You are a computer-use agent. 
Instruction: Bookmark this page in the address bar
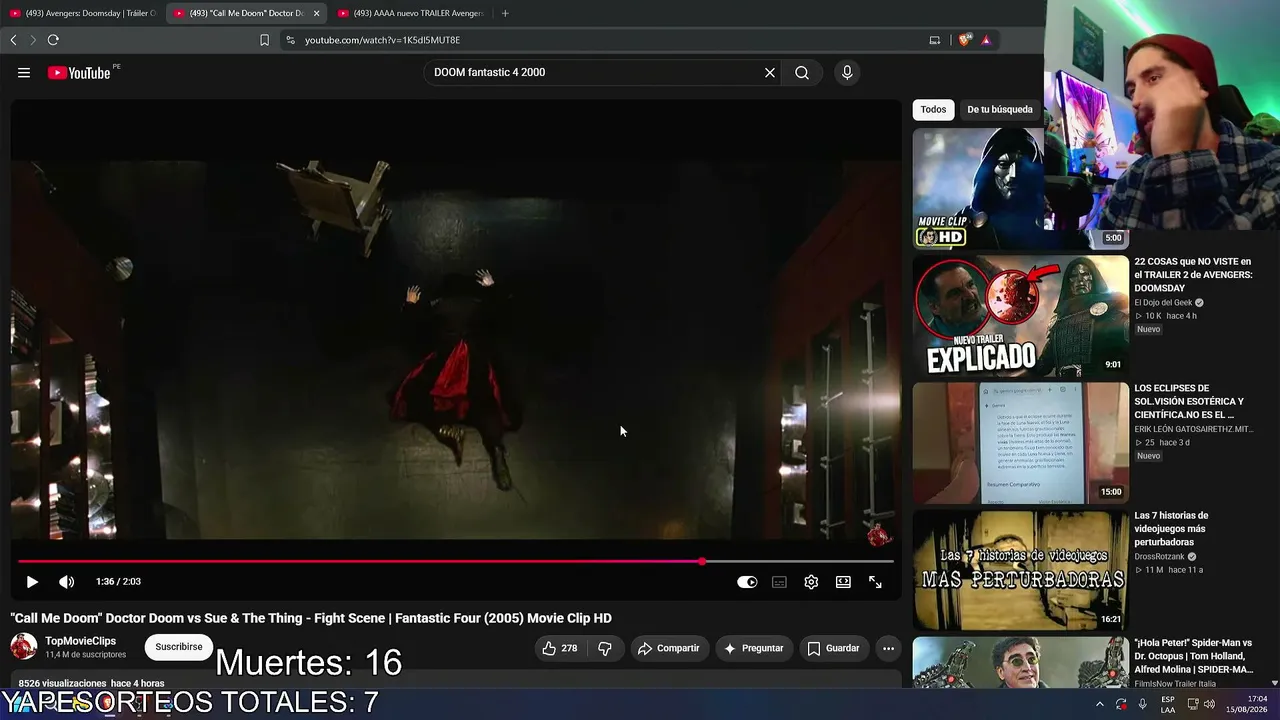pos(264,40)
